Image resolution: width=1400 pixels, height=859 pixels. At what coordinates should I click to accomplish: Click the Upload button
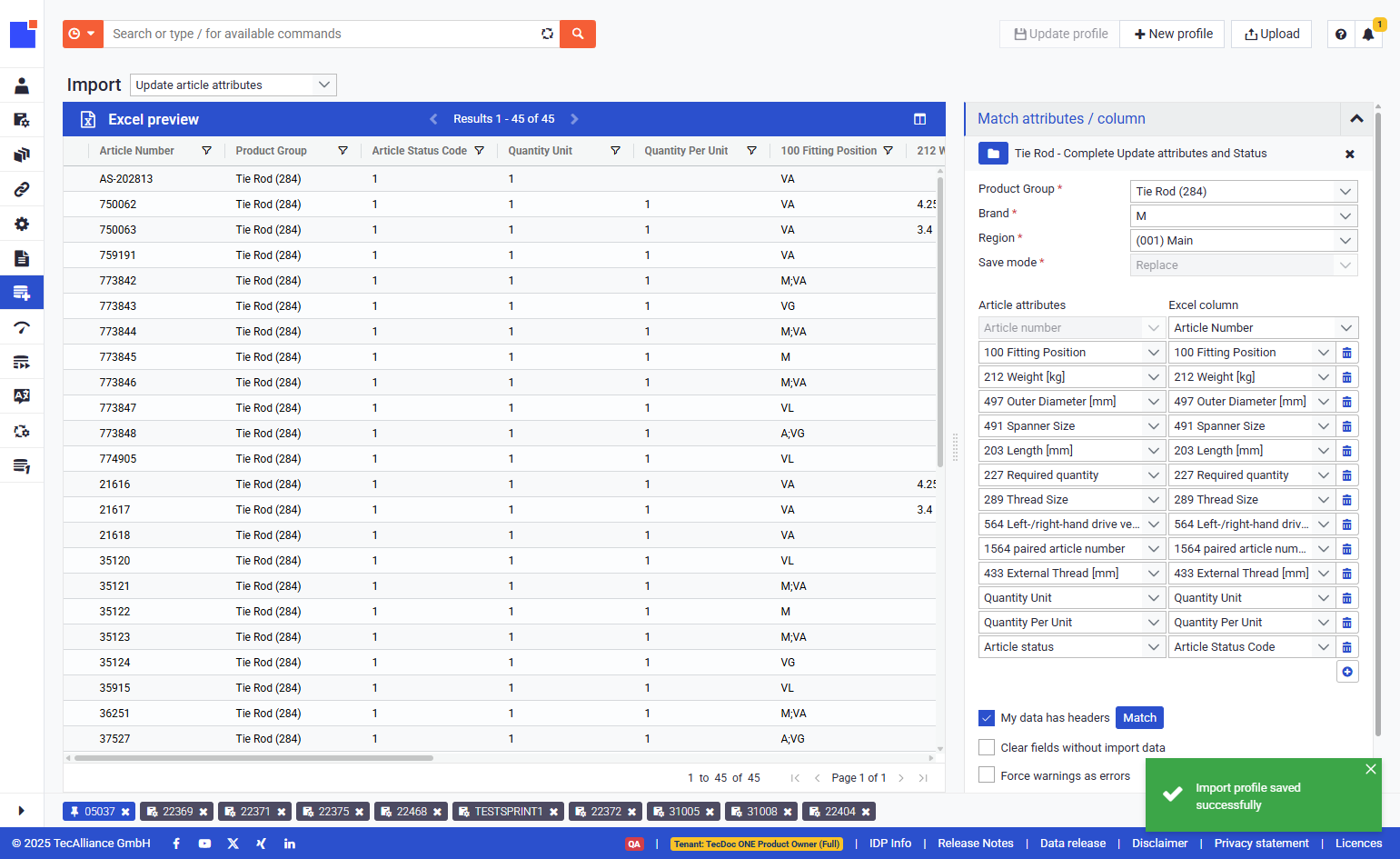(1272, 35)
